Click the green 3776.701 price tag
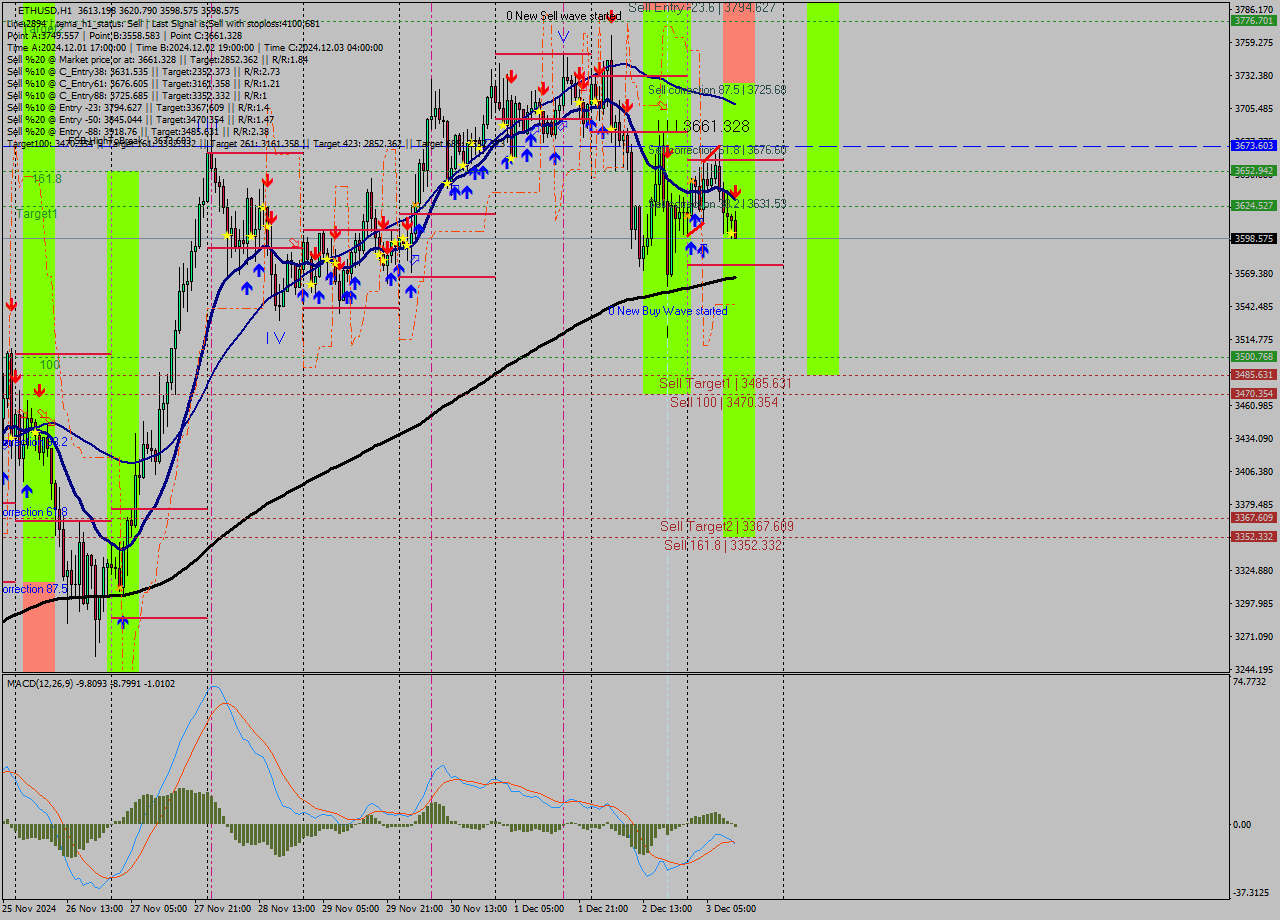 tap(1253, 20)
